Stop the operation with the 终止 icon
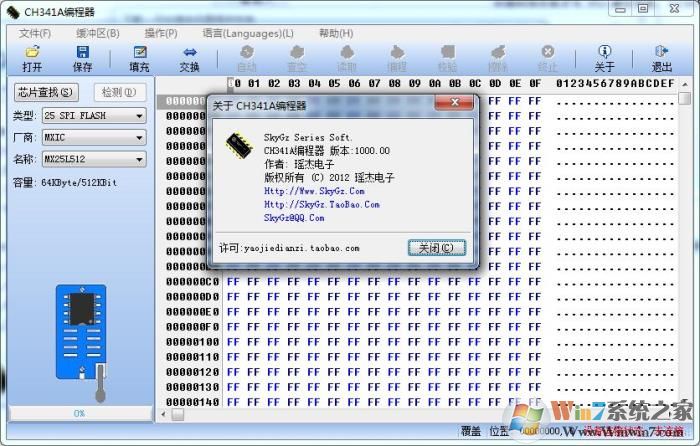 point(548,58)
